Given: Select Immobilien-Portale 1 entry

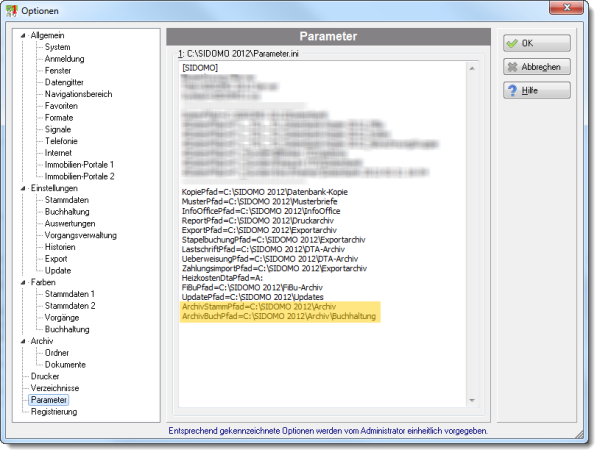Looking at the screenshot, I should click(x=79, y=165).
